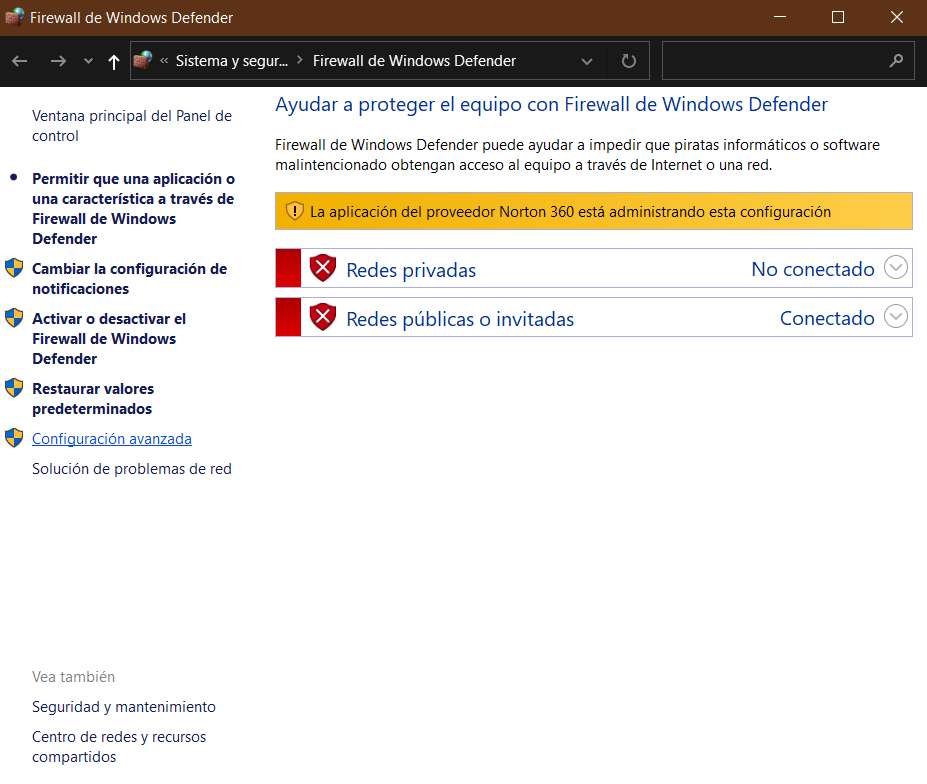Click shield icon beside 'Cambiar la configuración'
Image resolution: width=927 pixels, height=784 pixels.
(14, 268)
